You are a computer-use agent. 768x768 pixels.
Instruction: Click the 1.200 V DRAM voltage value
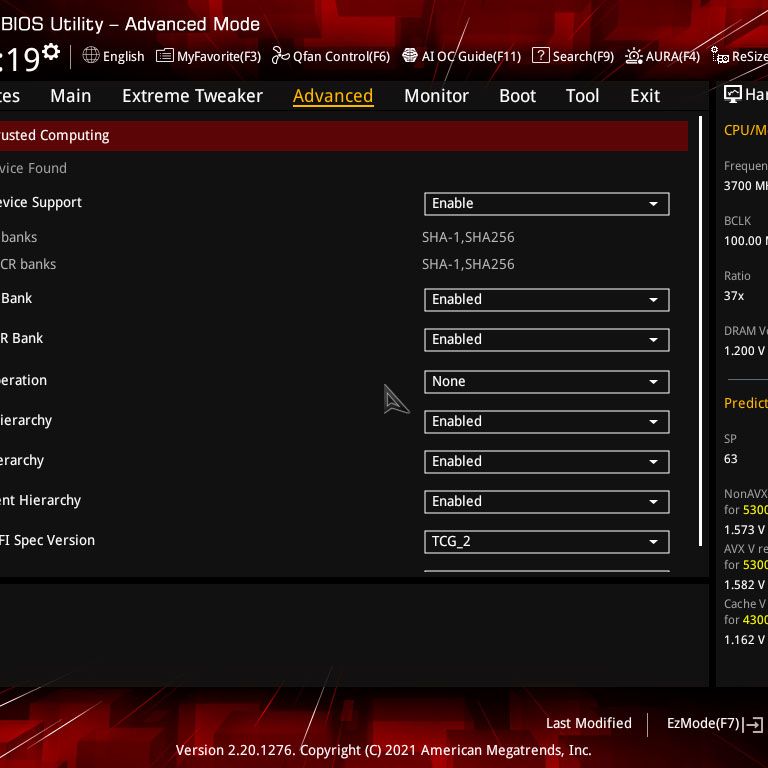744,351
